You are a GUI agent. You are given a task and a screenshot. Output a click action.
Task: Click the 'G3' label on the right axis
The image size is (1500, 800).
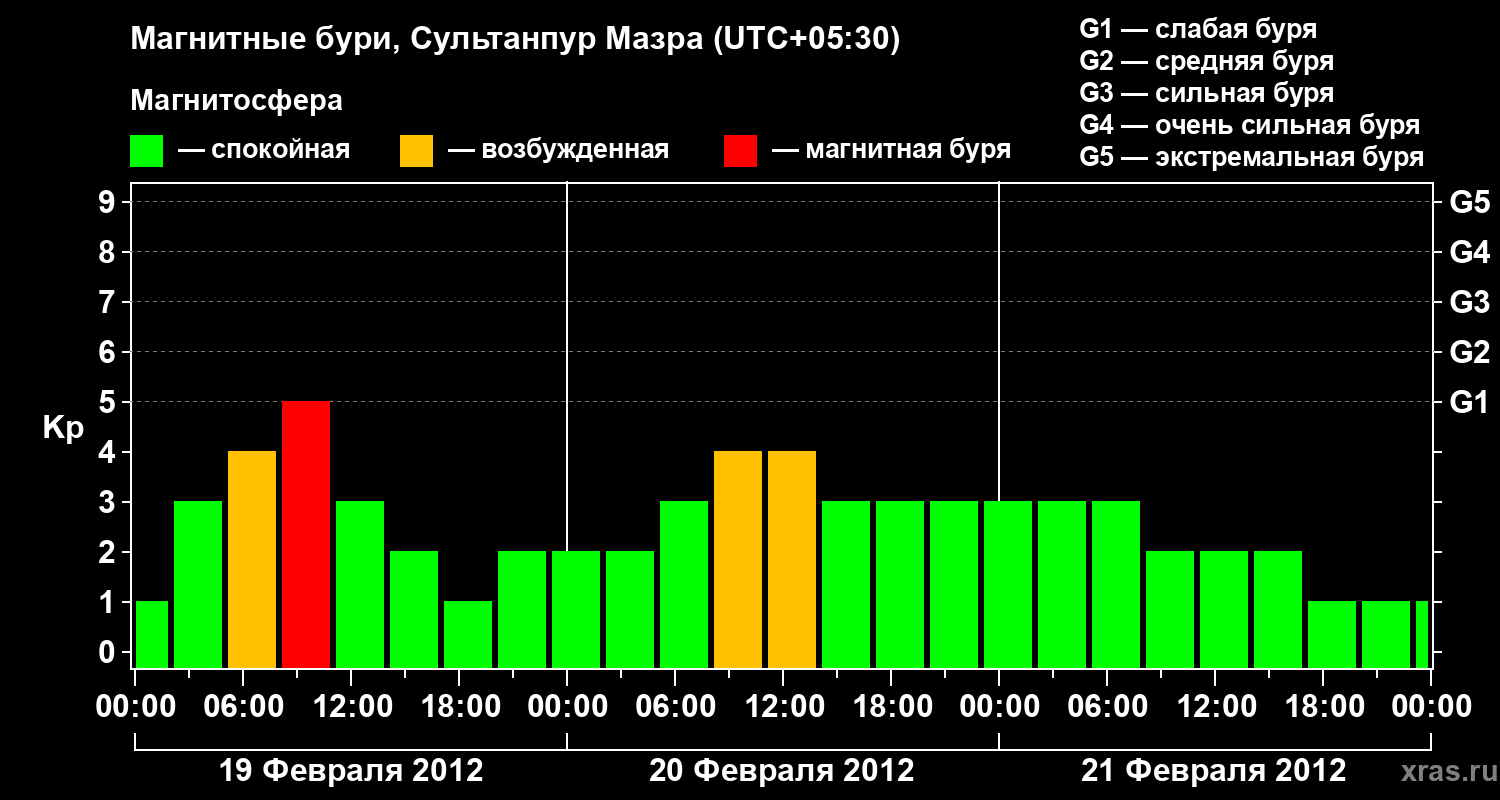(1469, 302)
